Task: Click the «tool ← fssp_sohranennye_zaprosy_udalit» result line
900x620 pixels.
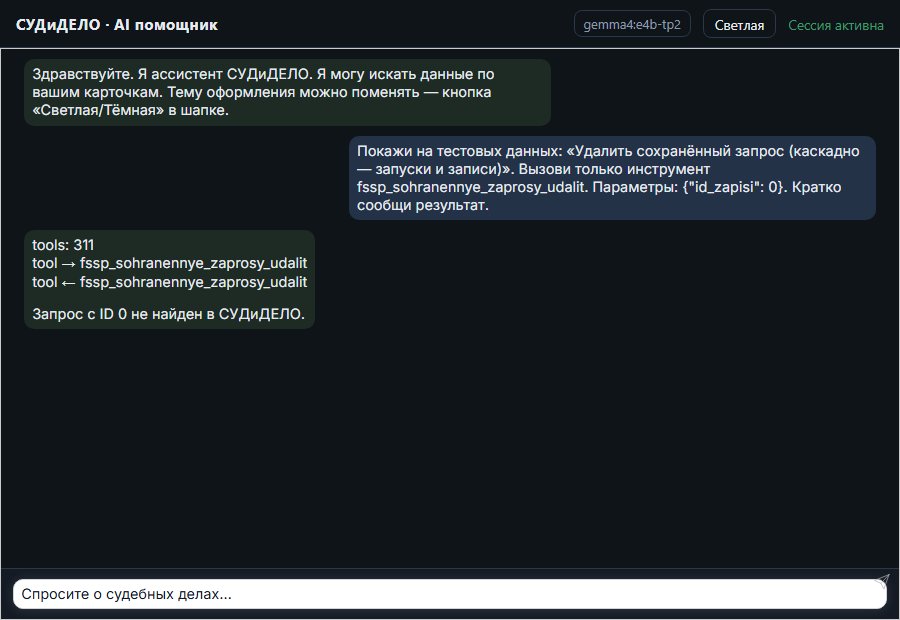Action: (169, 282)
